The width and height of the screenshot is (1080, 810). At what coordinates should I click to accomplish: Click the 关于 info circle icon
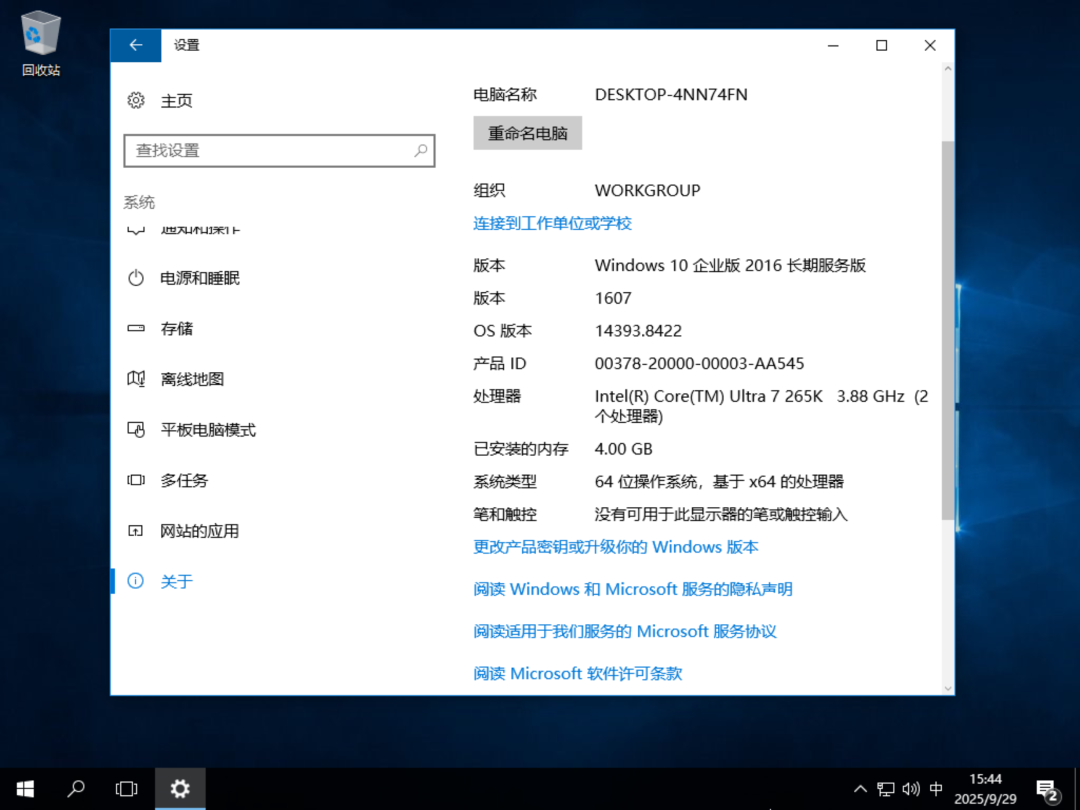(x=136, y=581)
